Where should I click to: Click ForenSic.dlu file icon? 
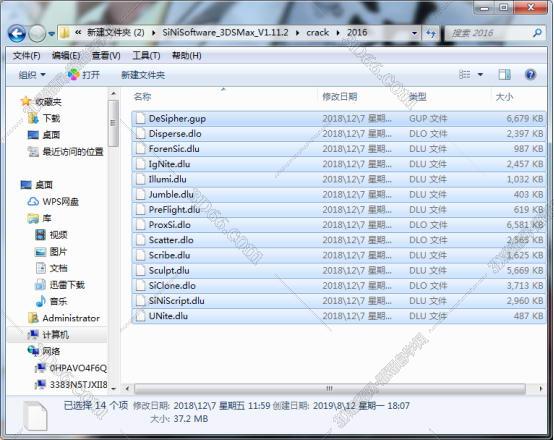[x=141, y=149]
